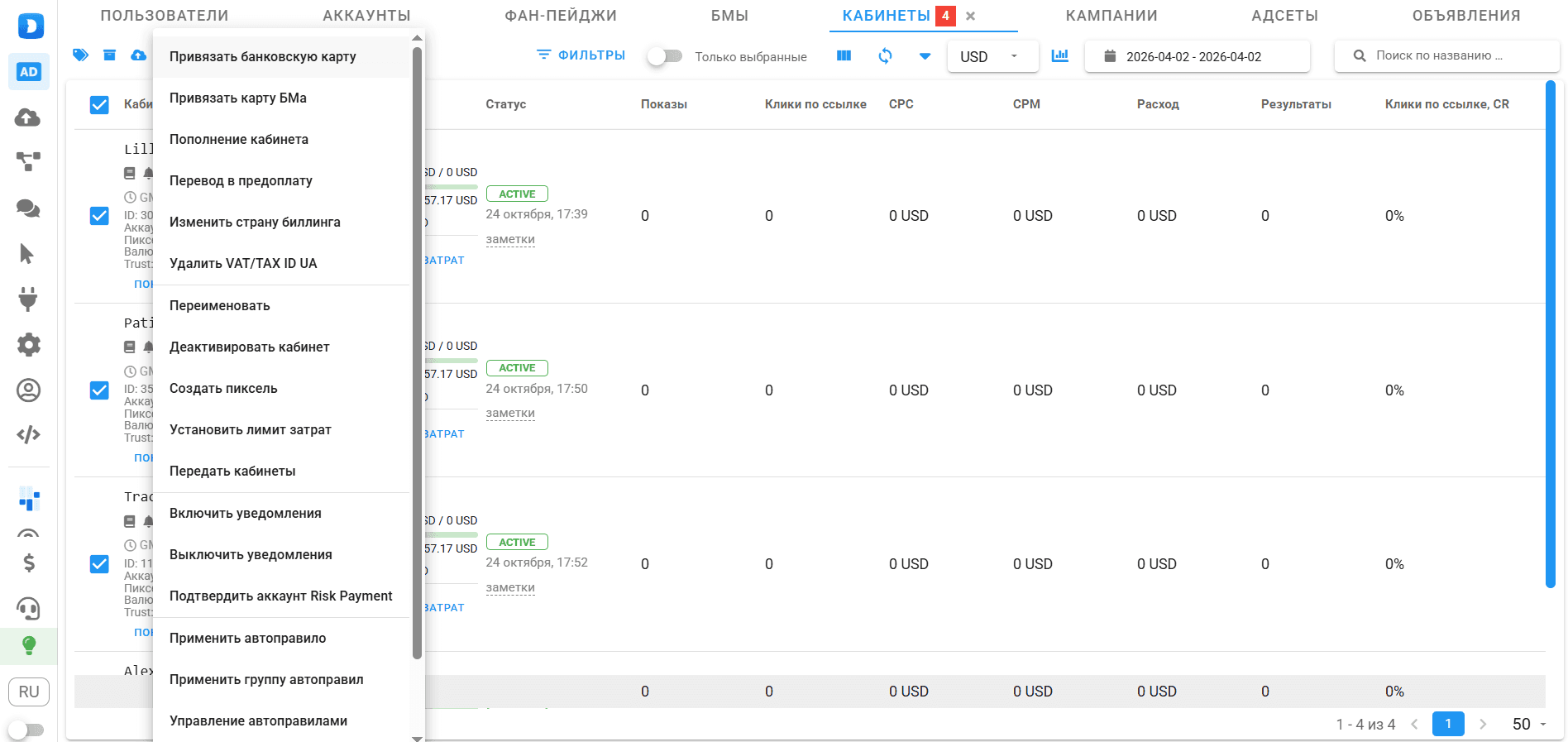Open the chat messages sidebar icon
This screenshot has height=742, width=1568.
pyautogui.click(x=28, y=208)
